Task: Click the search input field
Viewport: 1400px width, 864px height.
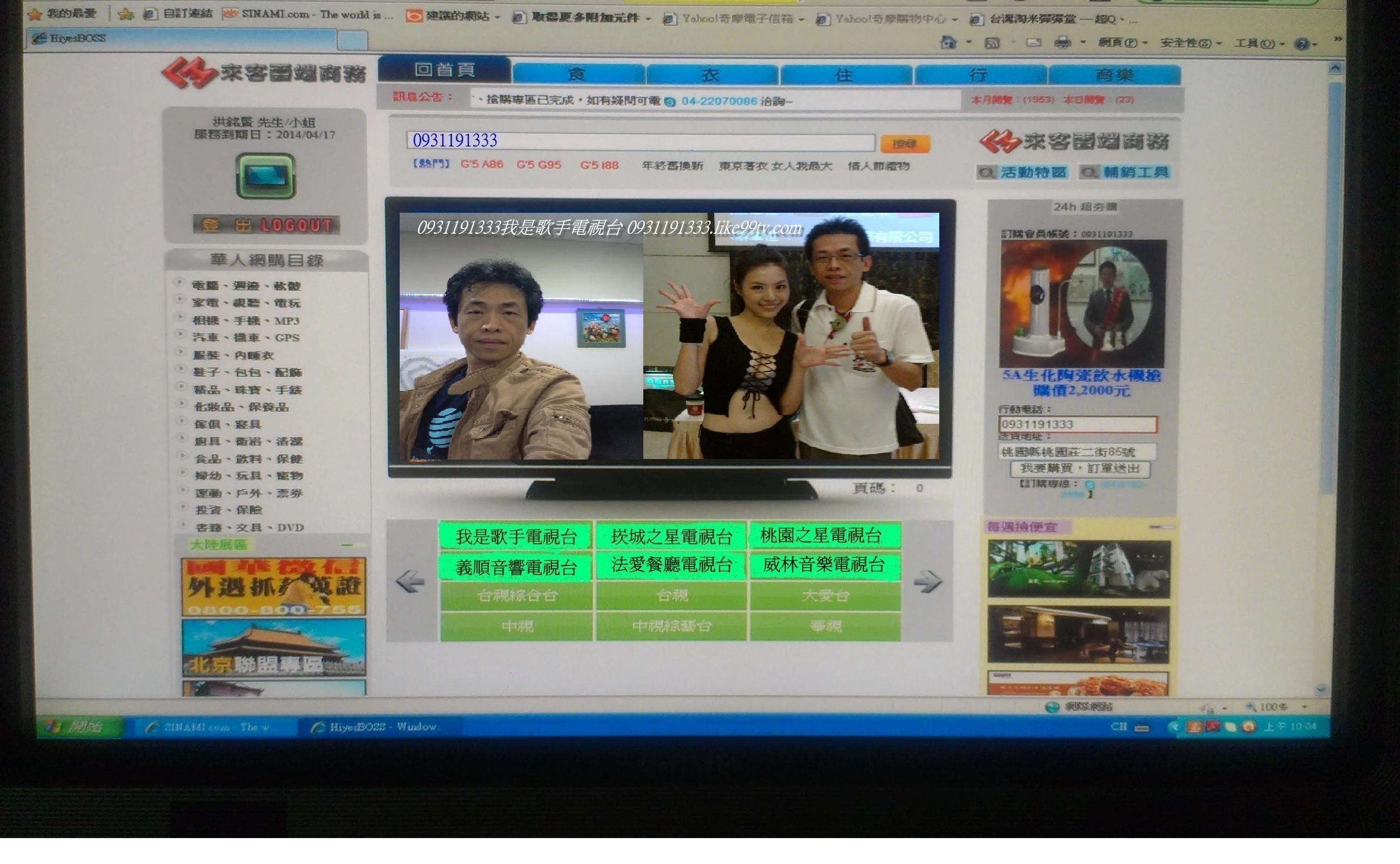Action: (x=640, y=141)
